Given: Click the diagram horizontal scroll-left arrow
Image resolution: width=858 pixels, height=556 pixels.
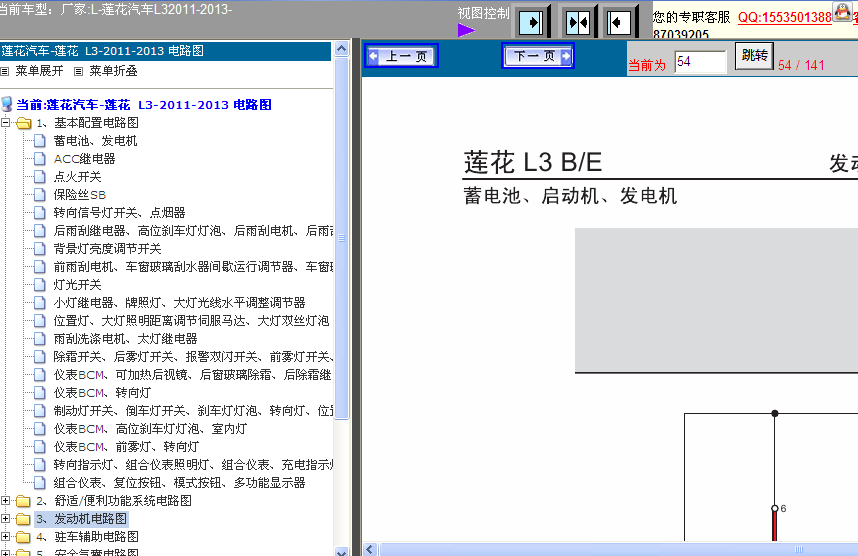Looking at the screenshot, I should 370,549.
